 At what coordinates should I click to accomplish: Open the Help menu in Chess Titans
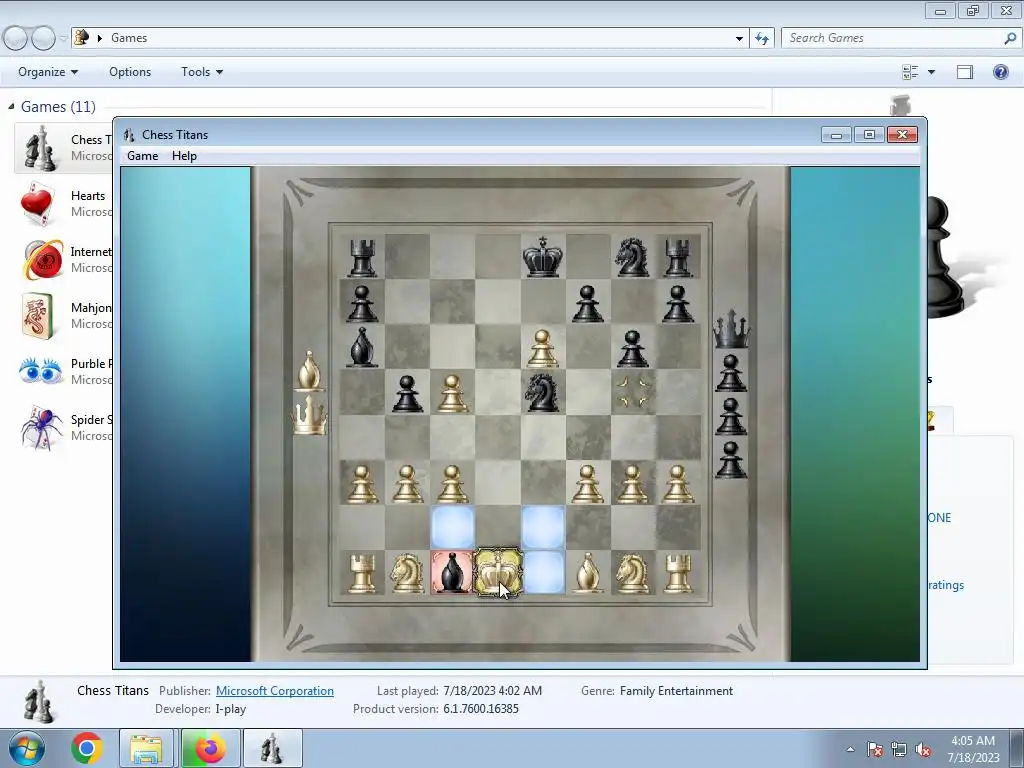click(184, 155)
